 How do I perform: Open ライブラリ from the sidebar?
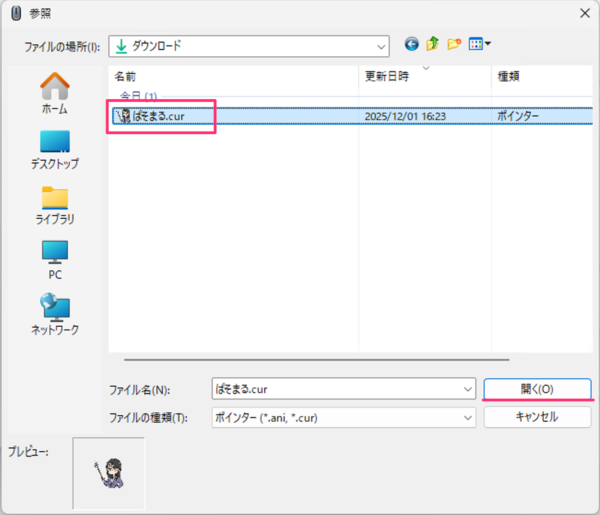[x=55, y=203]
